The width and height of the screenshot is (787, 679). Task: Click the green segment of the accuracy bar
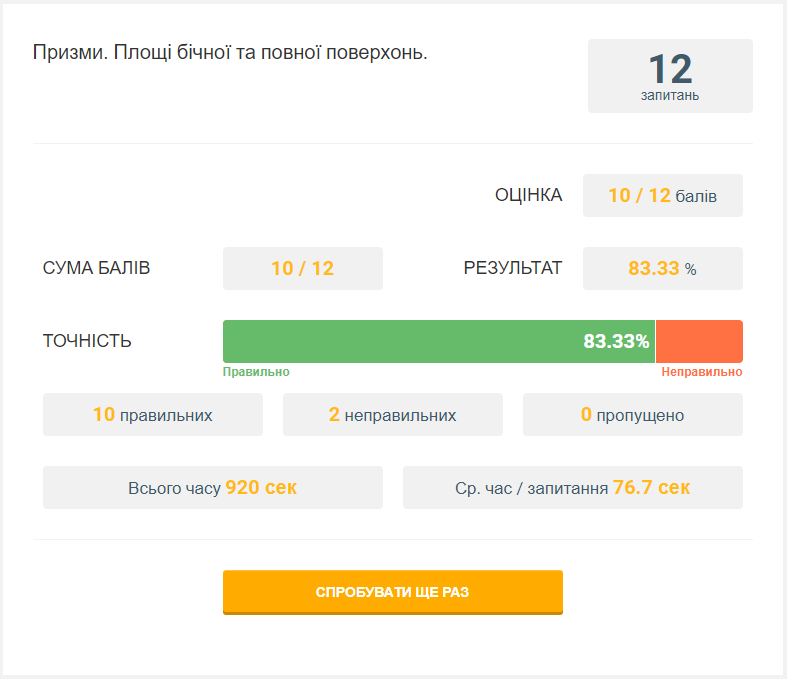tap(400, 341)
